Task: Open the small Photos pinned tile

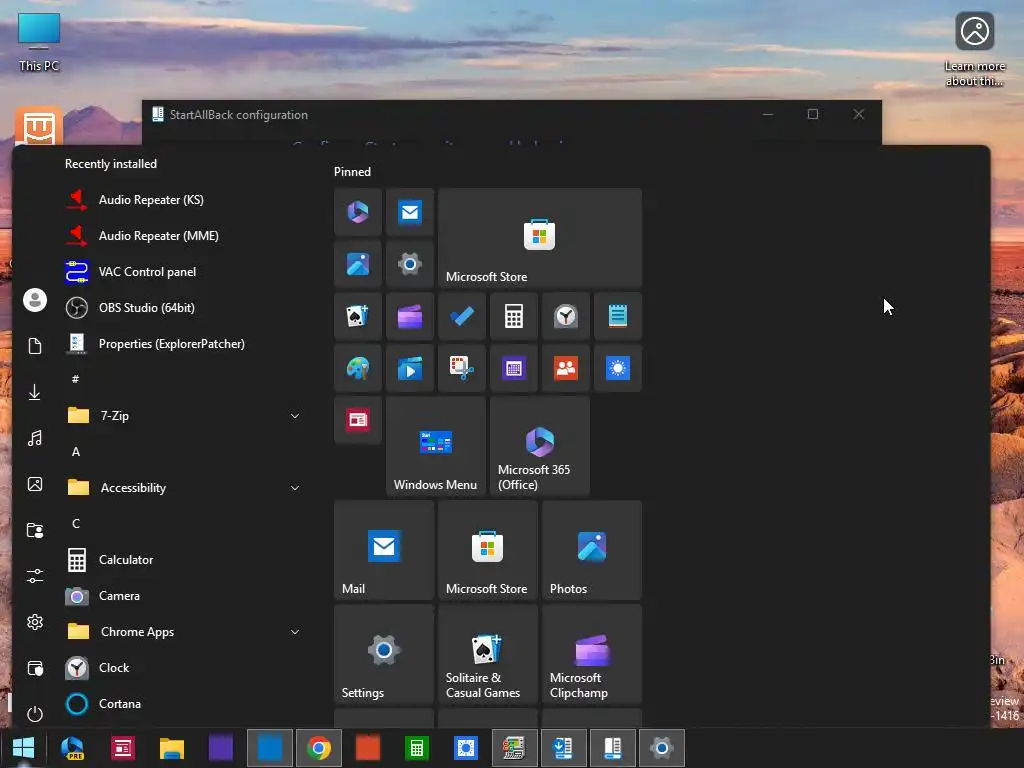Action: click(358, 264)
